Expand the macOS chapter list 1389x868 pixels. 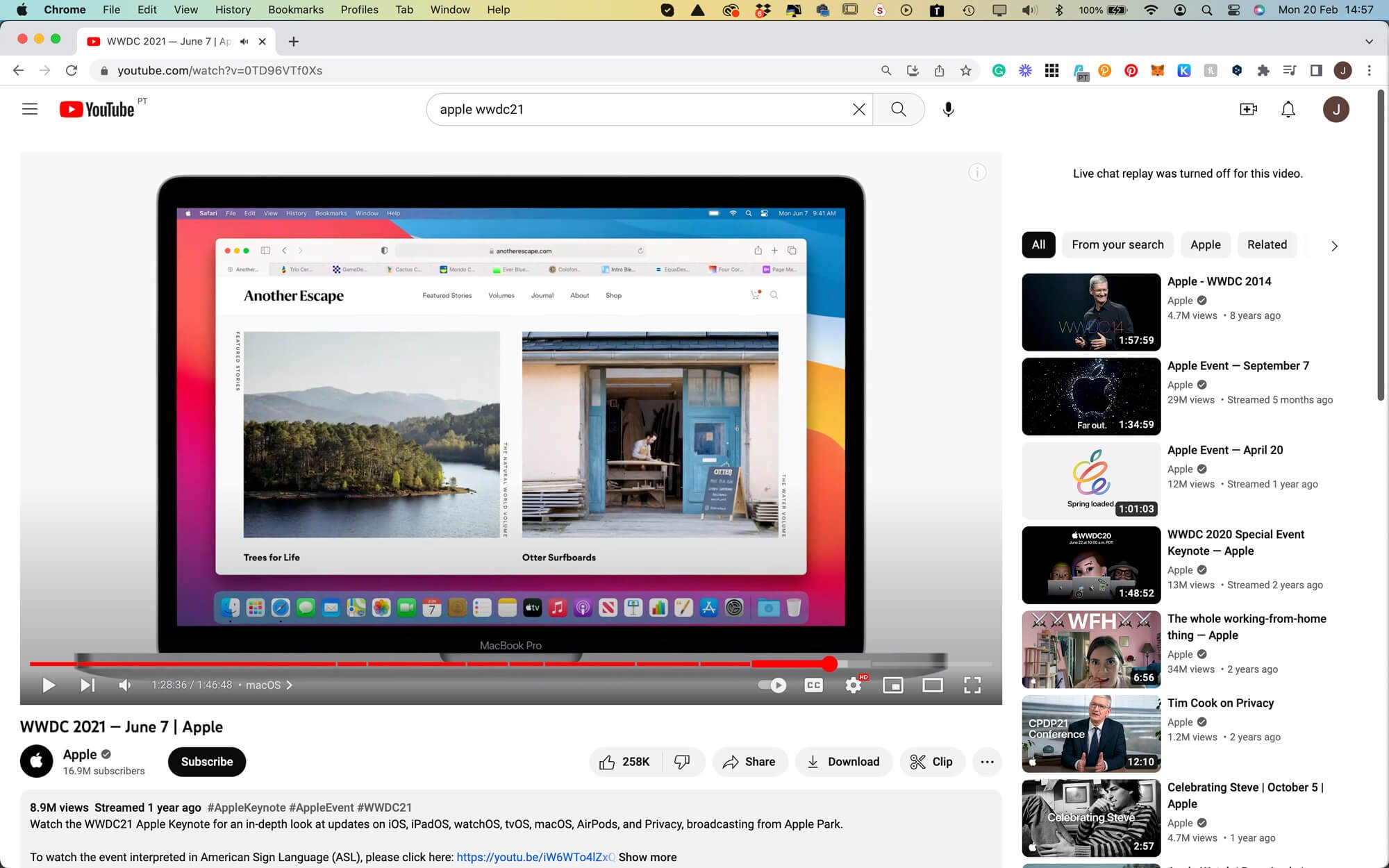click(269, 685)
